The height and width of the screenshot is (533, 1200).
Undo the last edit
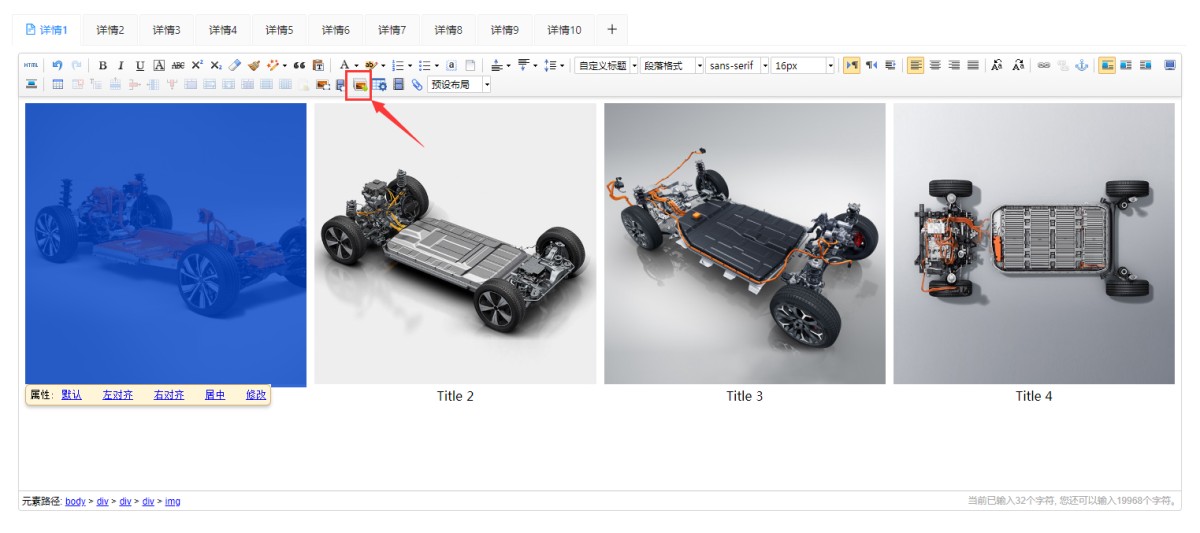point(57,65)
